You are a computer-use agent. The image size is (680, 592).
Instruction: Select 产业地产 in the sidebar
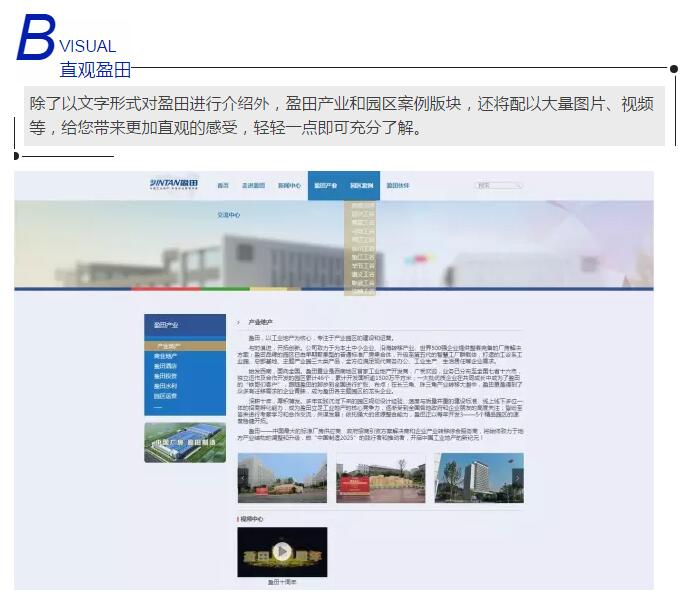pos(167,346)
